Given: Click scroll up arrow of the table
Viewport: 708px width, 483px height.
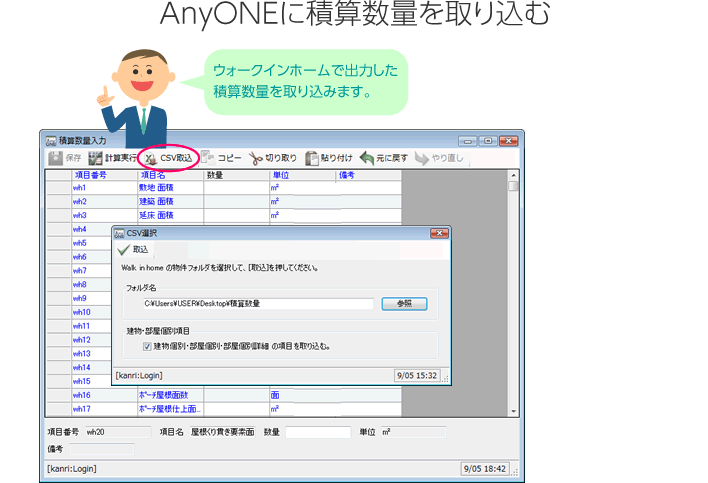Looking at the screenshot, I should coord(513,175).
